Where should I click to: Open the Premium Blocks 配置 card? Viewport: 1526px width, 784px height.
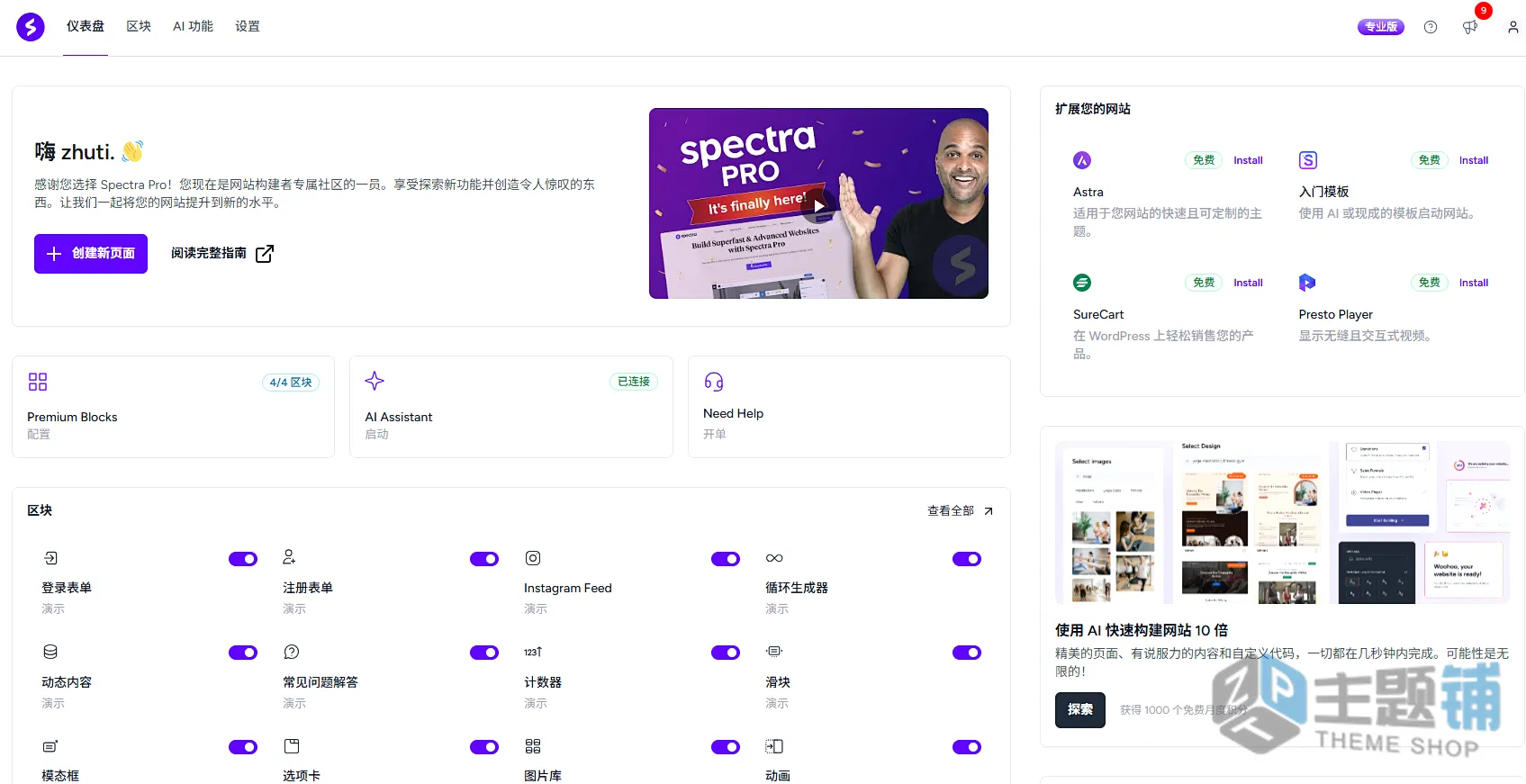[x=173, y=407]
